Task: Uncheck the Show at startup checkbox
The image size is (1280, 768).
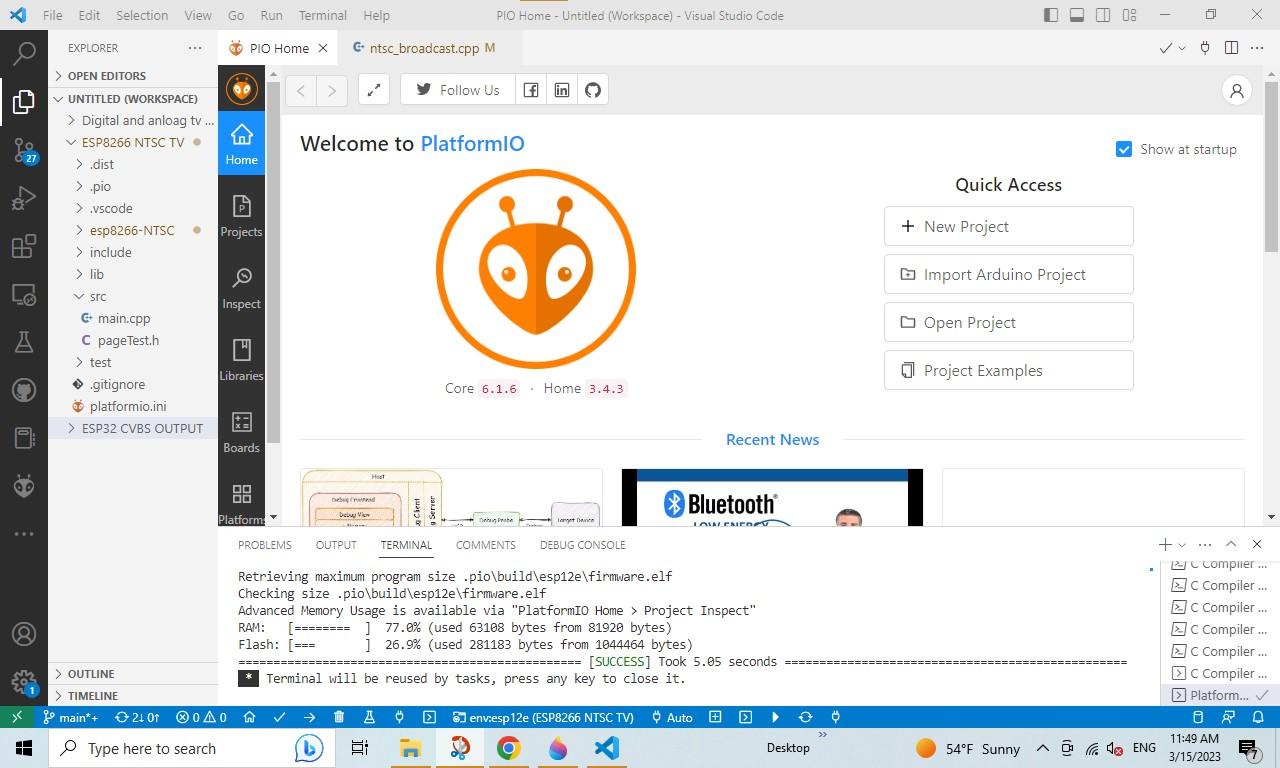Action: click(1124, 148)
